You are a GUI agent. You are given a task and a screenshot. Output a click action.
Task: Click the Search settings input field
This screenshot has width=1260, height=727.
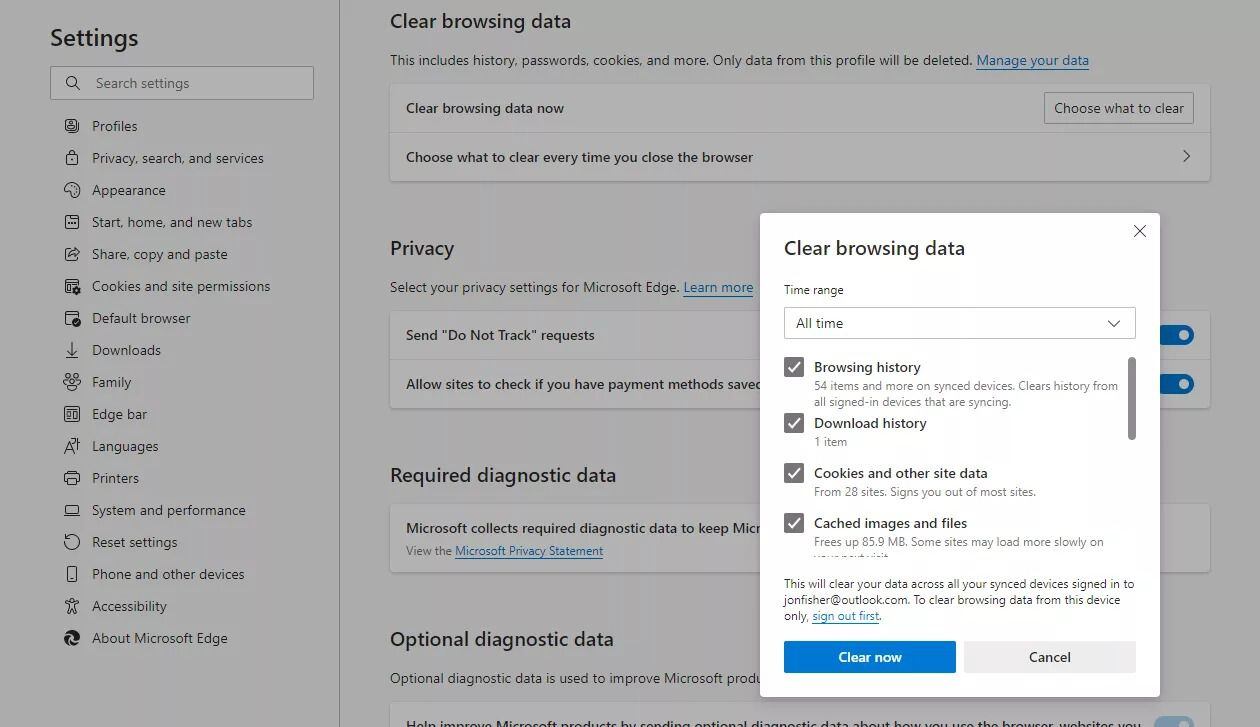click(182, 83)
